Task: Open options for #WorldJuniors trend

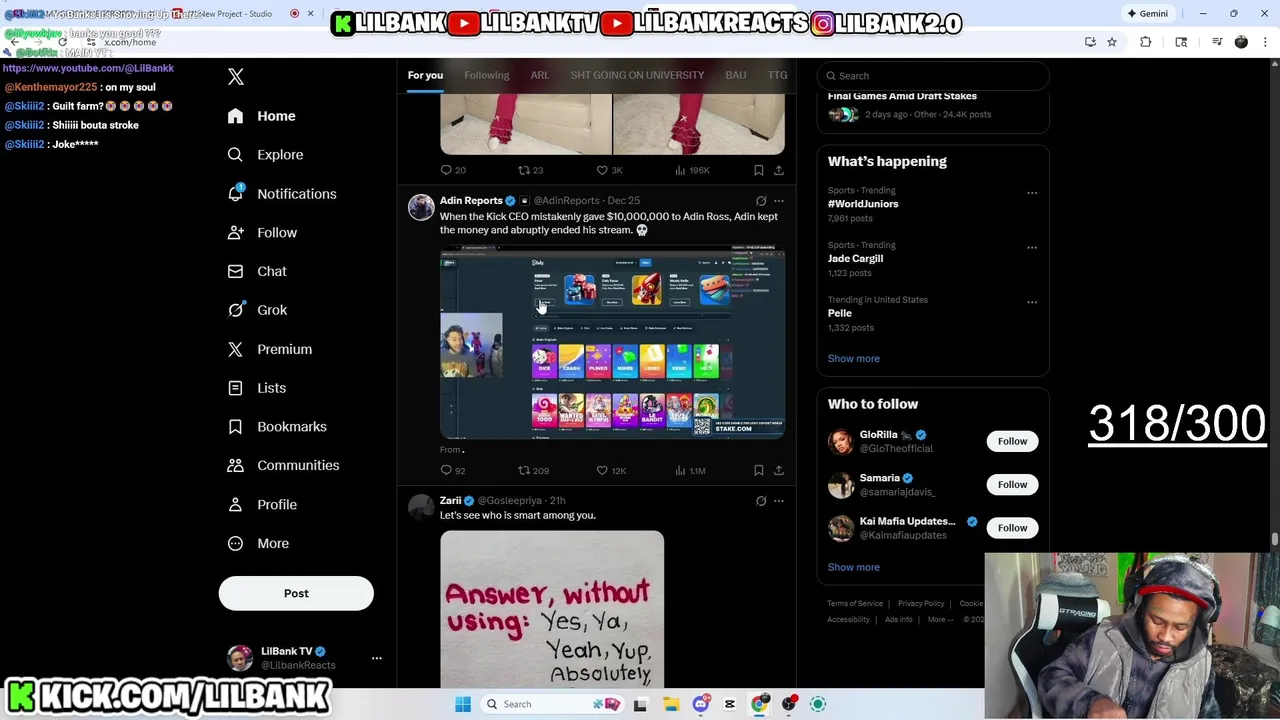Action: (1032, 193)
